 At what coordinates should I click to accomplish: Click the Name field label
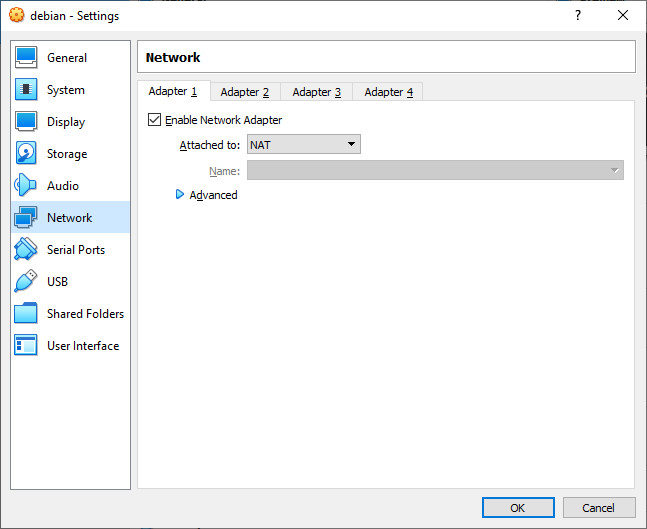[x=224, y=171]
